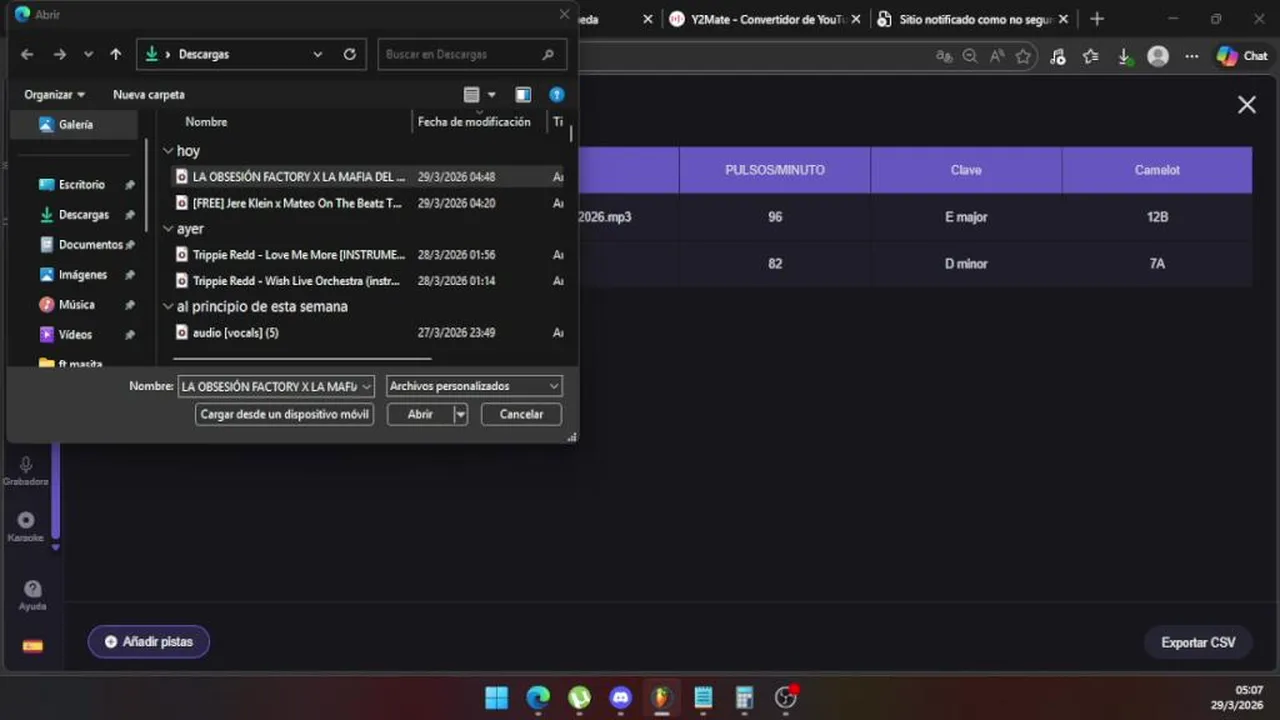This screenshot has width=1280, height=720.
Task: Open the media control music icon
Action: (1058, 57)
